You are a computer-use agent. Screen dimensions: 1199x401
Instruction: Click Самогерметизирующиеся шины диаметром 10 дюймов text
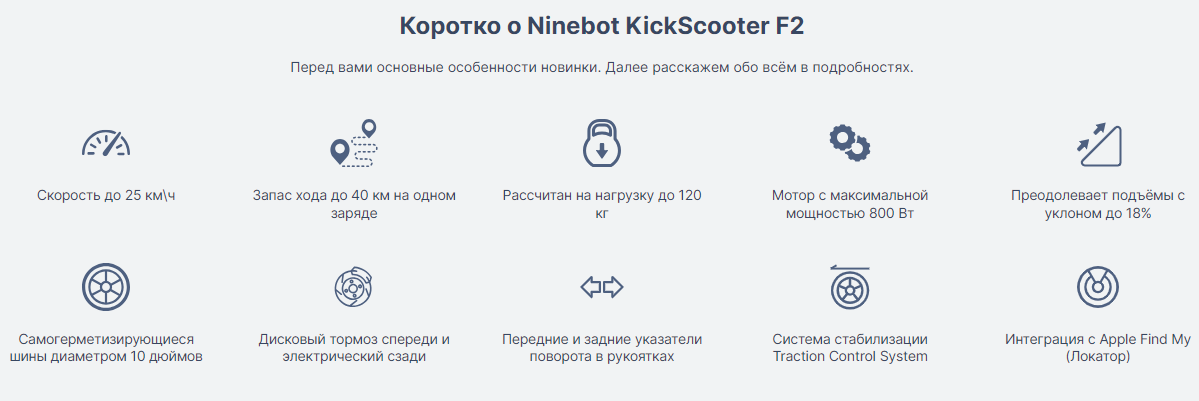tap(106, 348)
